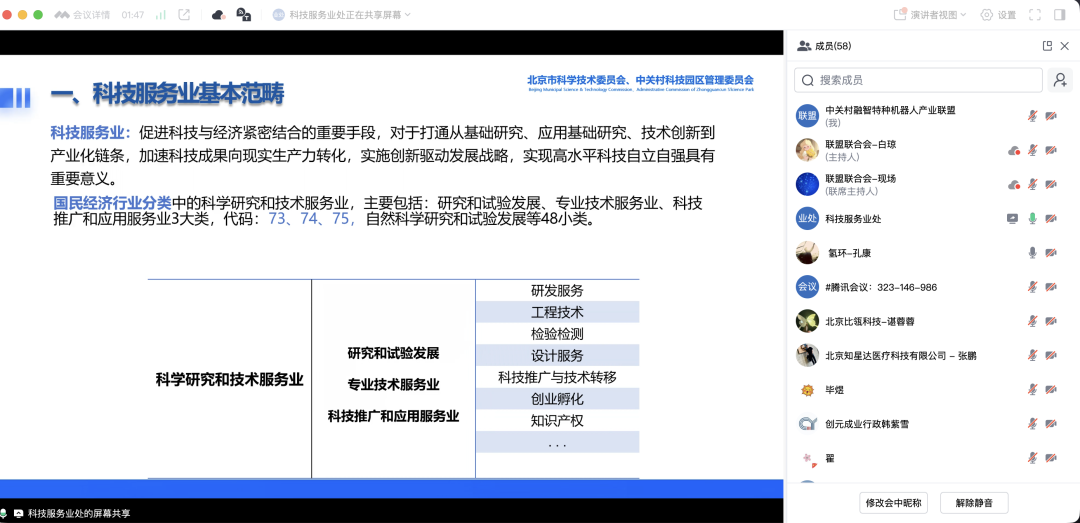Click muted mic icon for 联盟联合会-白琼
The image size is (1080, 523).
point(1032,150)
